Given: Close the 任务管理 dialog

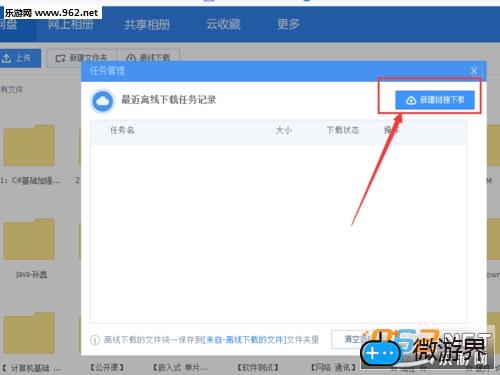Looking at the screenshot, I should [474, 71].
